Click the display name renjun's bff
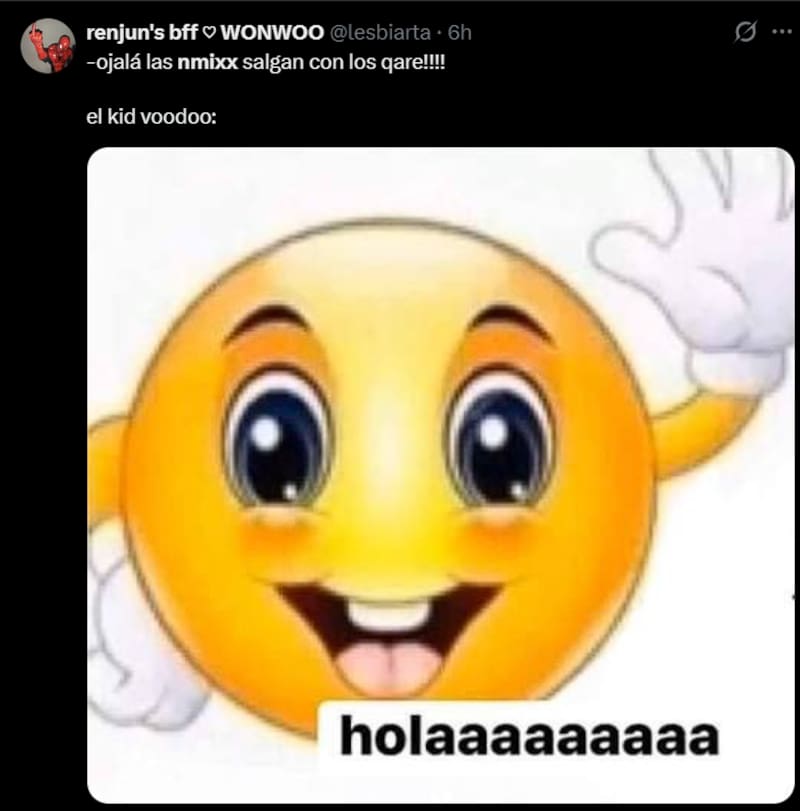 click(x=142, y=33)
